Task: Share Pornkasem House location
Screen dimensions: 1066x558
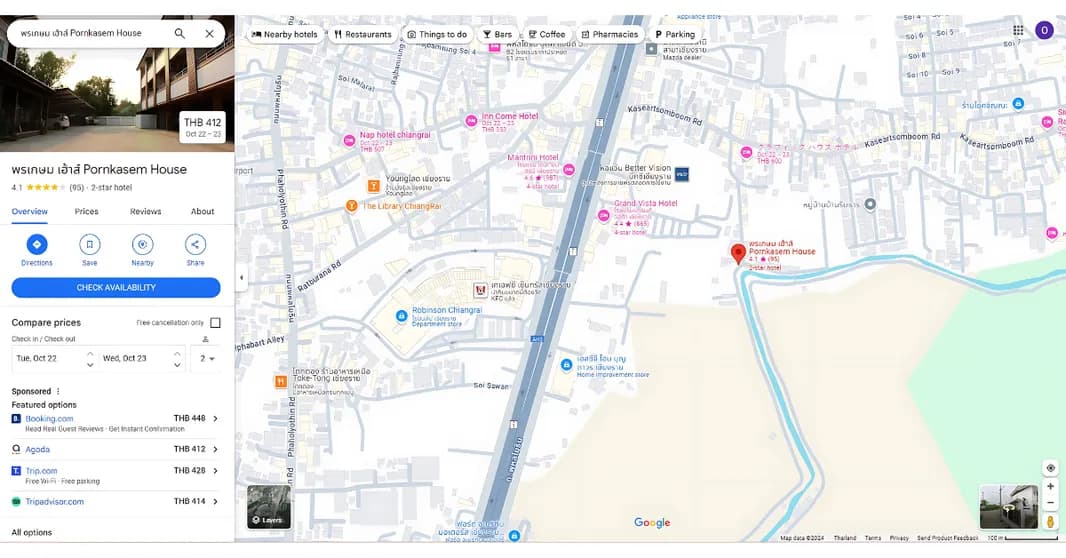Action: [x=195, y=245]
